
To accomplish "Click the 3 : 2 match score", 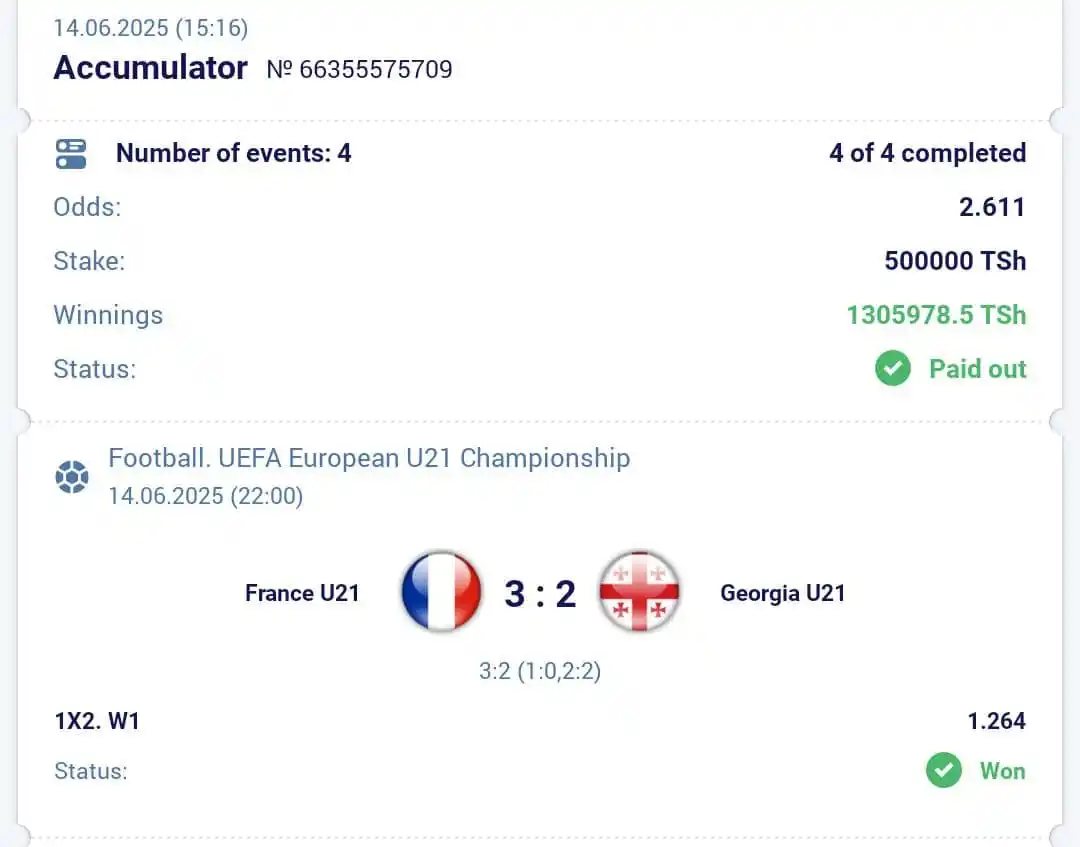I will (540, 594).
